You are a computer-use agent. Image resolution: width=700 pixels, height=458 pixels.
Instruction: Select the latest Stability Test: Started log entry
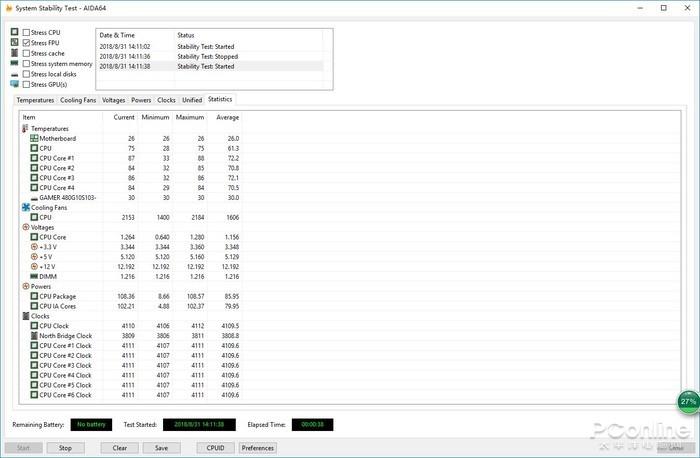click(210, 66)
